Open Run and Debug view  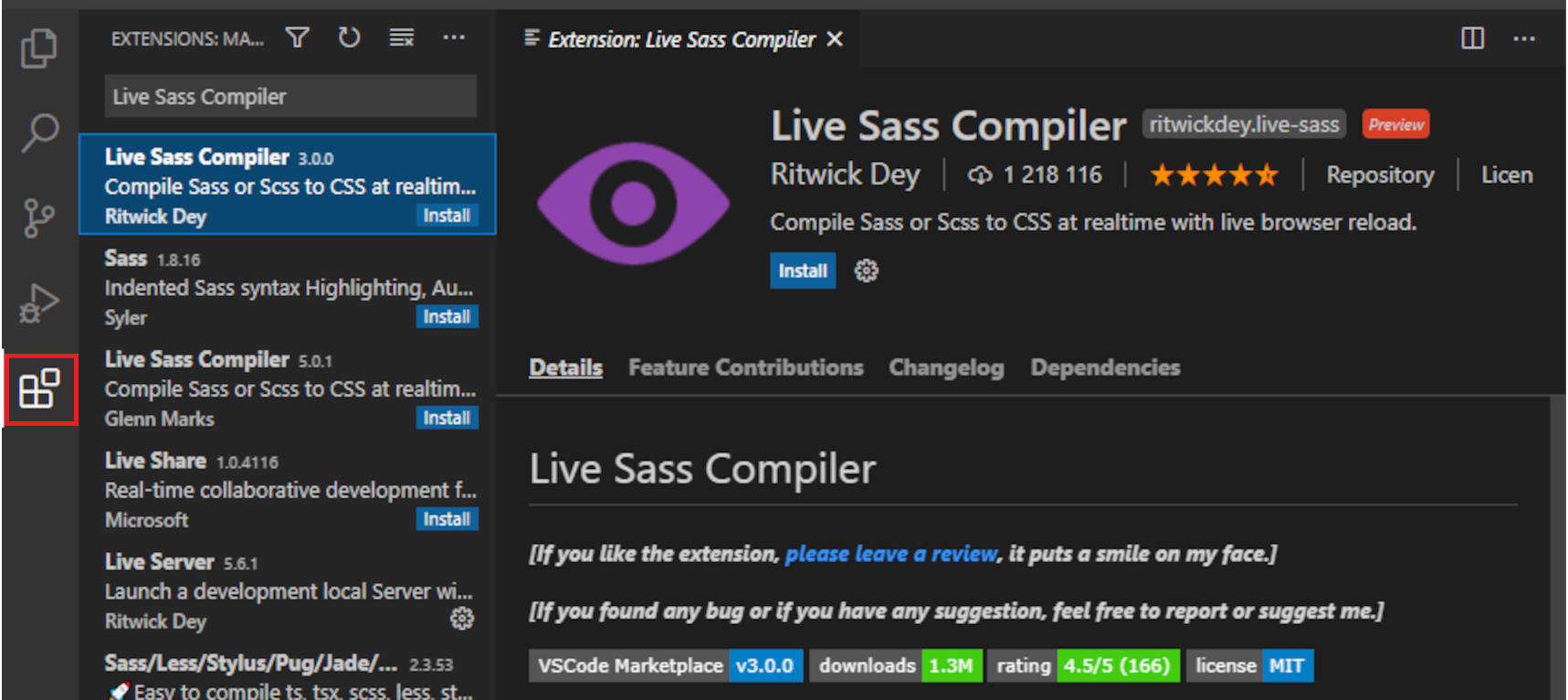[39, 303]
